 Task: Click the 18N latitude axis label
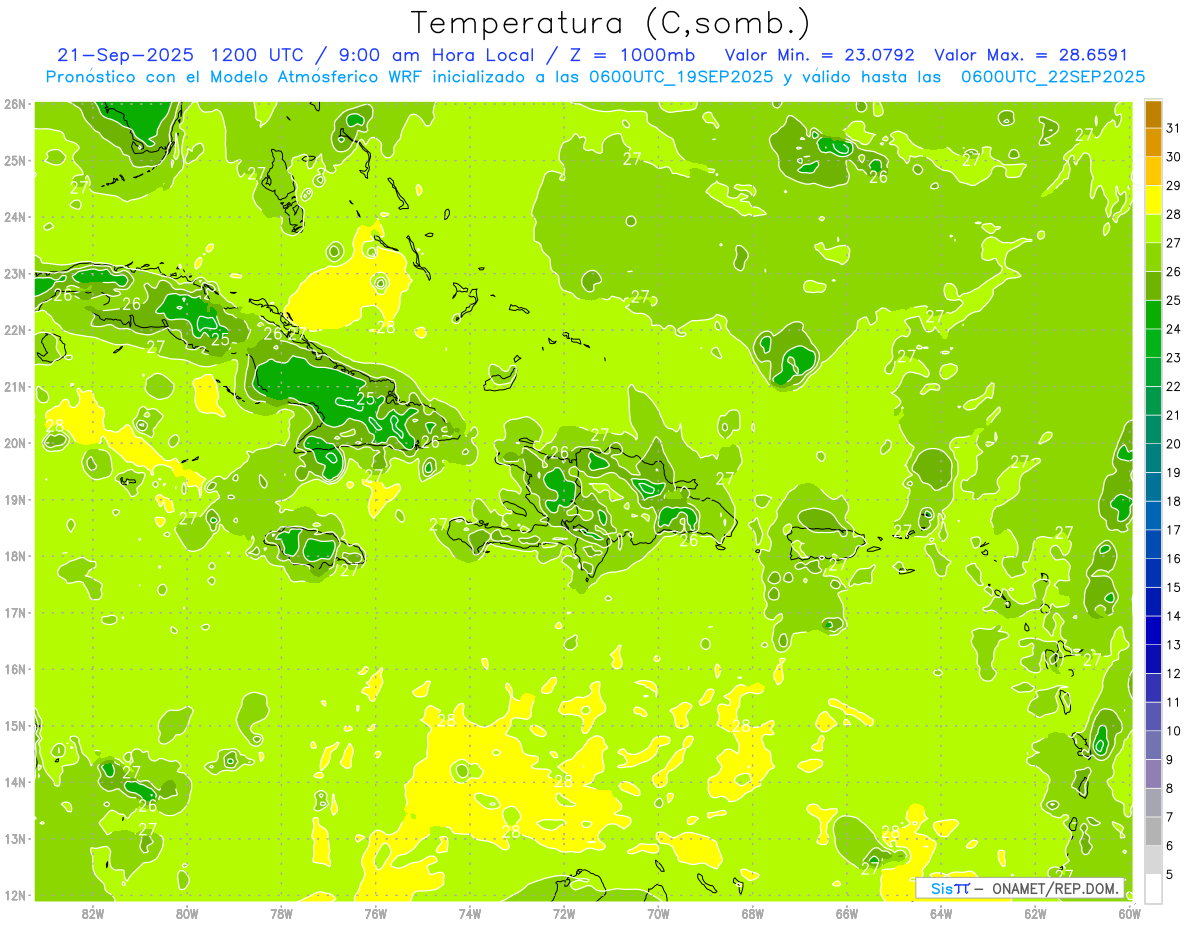[x=15, y=556]
